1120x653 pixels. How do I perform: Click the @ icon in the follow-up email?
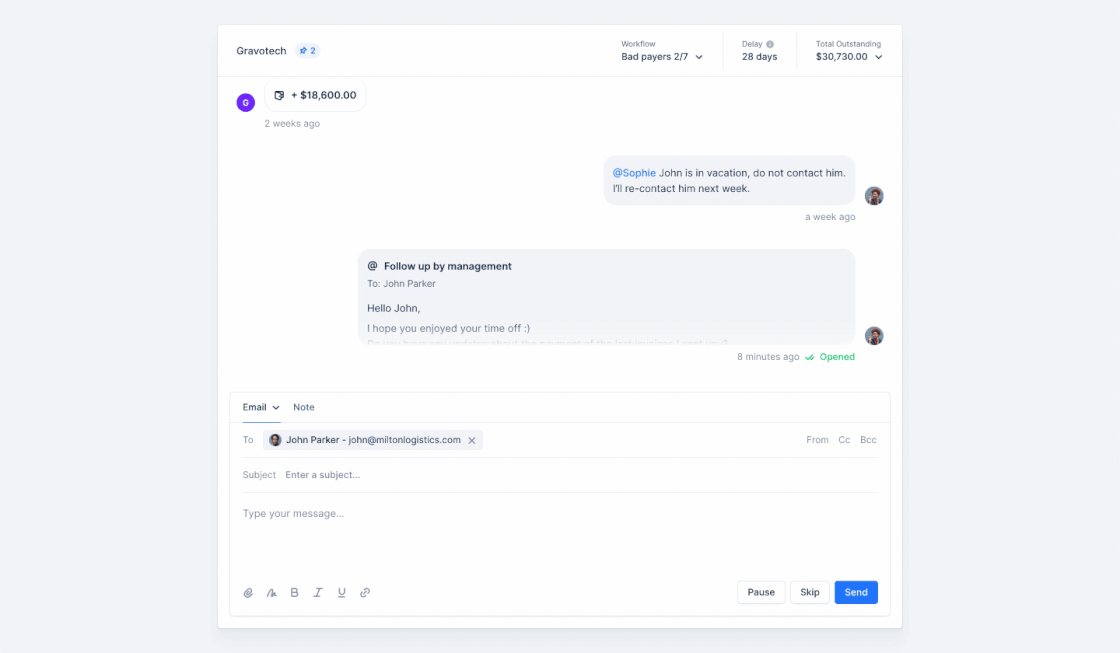(372, 266)
